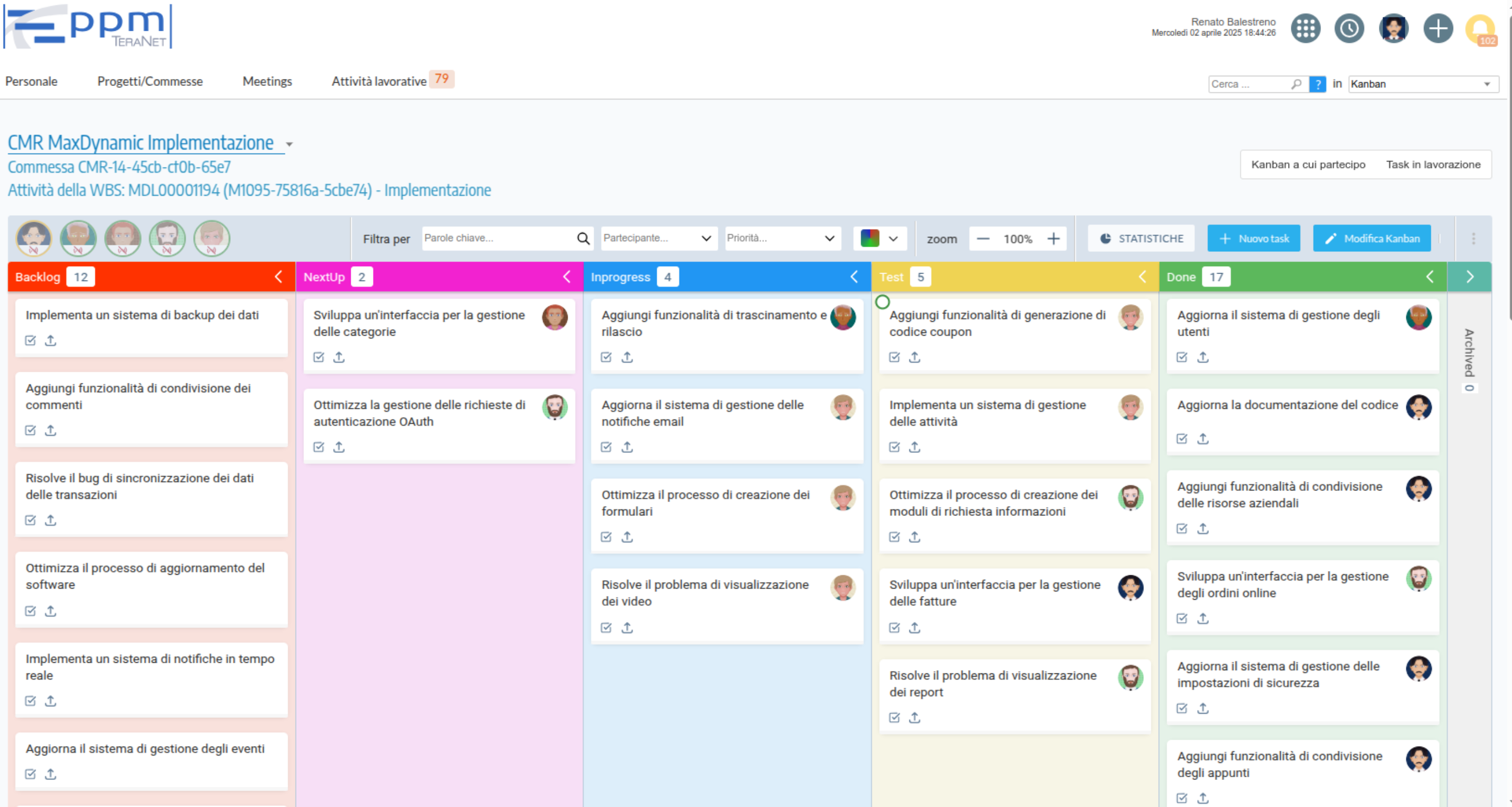Focus the Parole chiave filter input
The height and width of the screenshot is (807, 1512).
pyautogui.click(x=498, y=238)
